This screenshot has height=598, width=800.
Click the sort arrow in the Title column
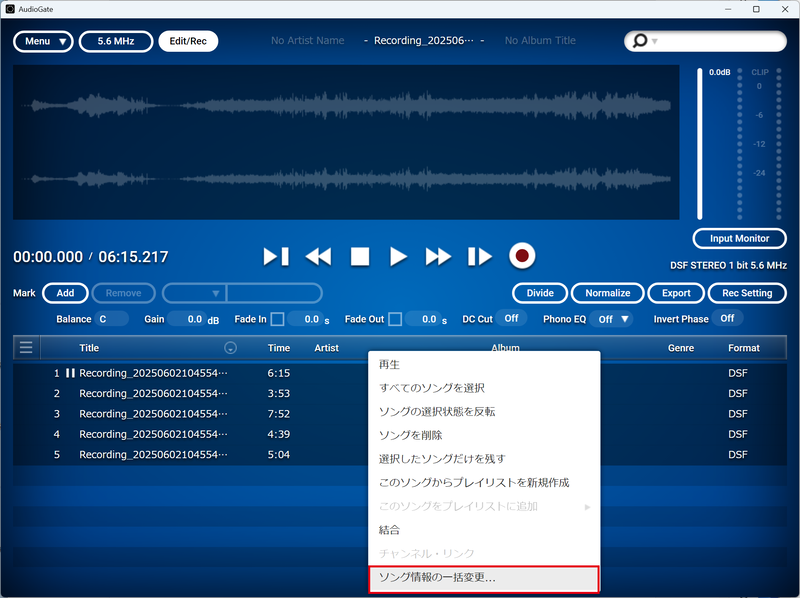coord(231,347)
